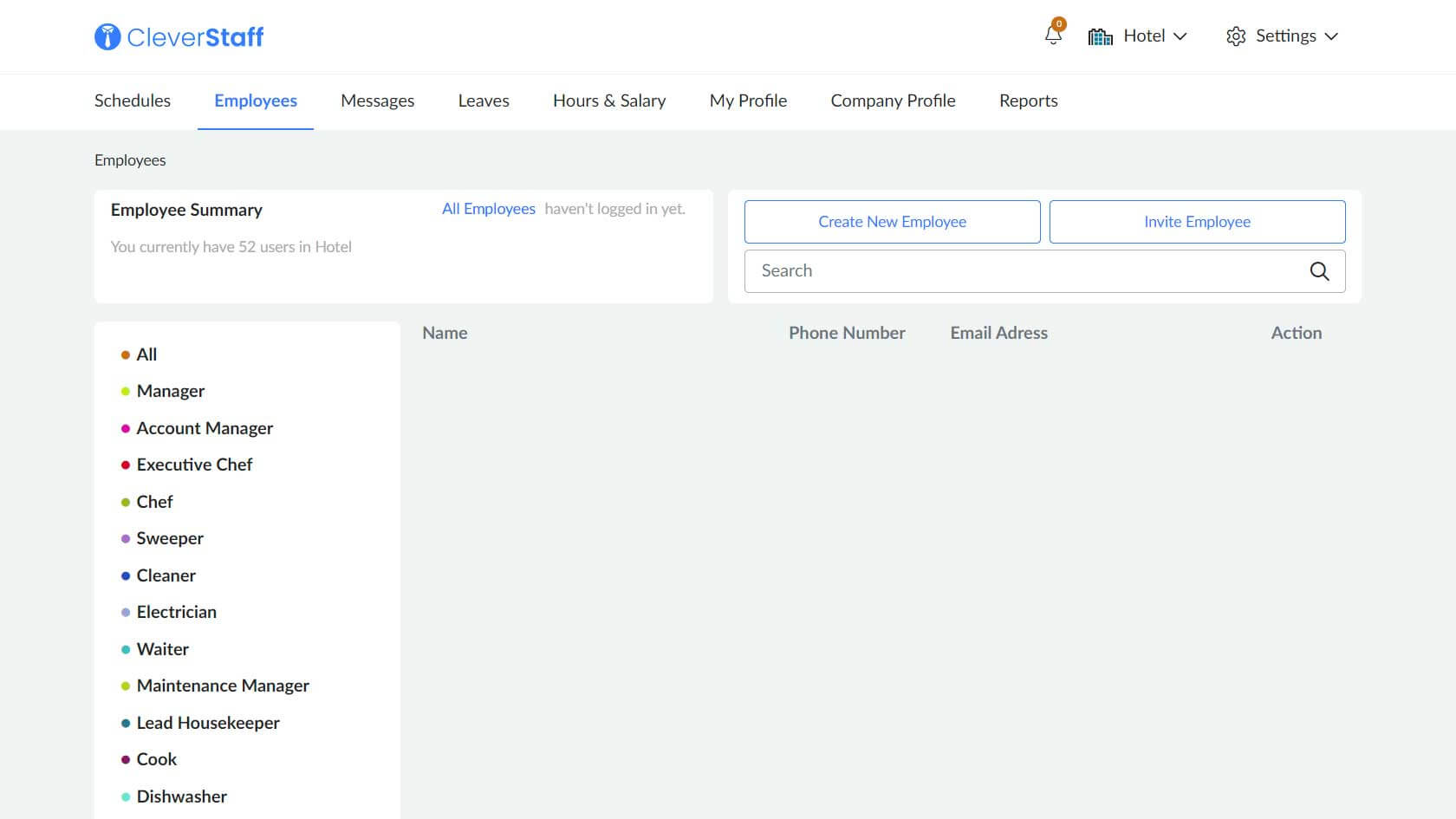Viewport: 1456px width, 819px height.
Task: Open the notifications bell
Action: tap(1053, 36)
